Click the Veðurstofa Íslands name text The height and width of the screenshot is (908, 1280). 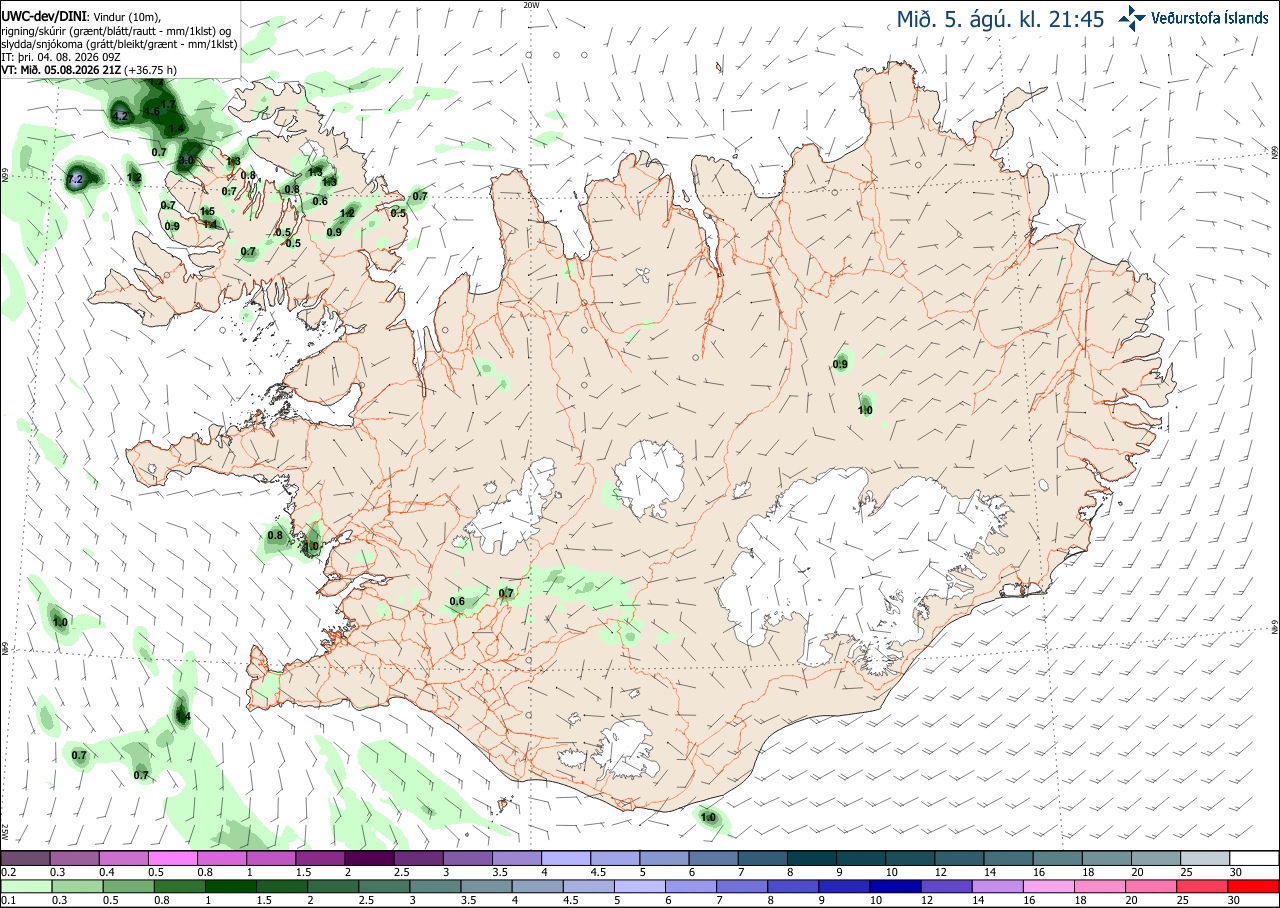point(1210,18)
